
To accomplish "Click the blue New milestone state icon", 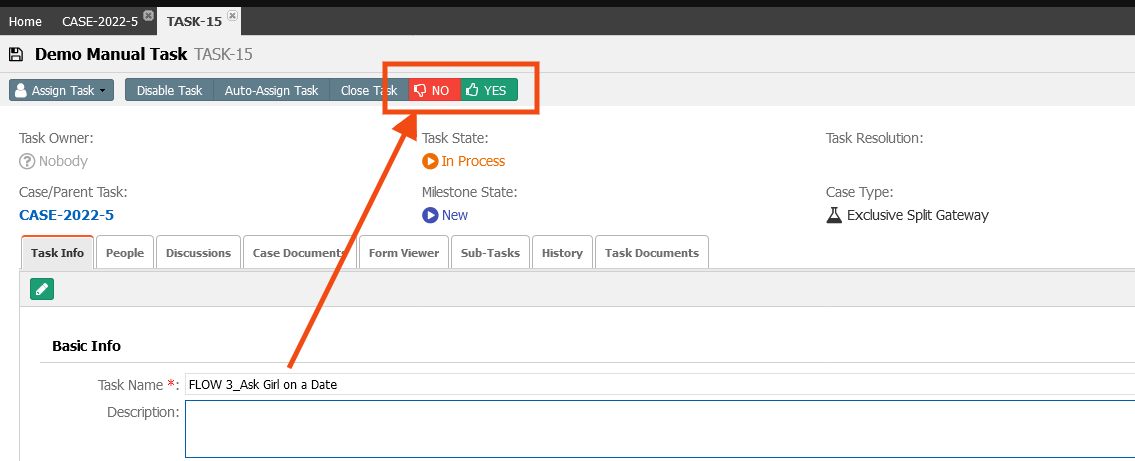I will (430, 215).
